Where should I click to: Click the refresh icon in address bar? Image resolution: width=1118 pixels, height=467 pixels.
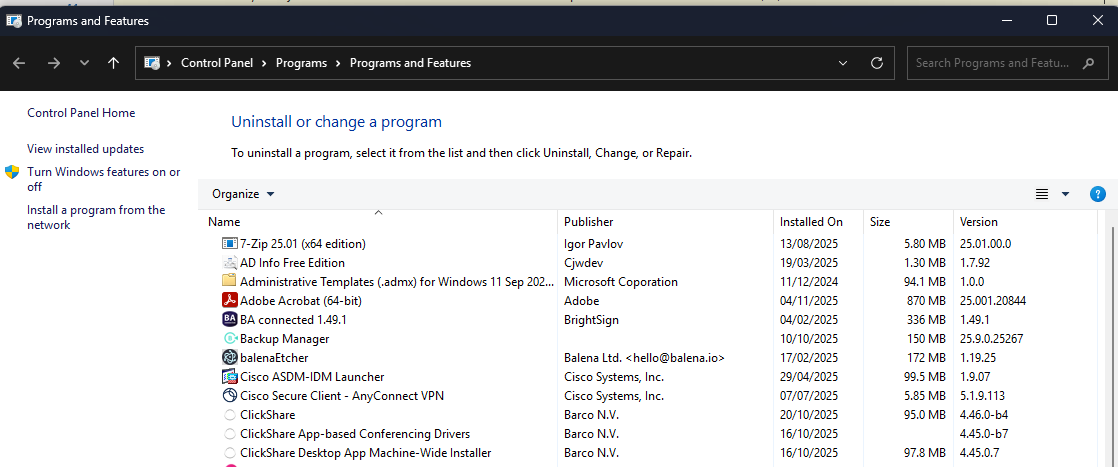pyautogui.click(x=877, y=63)
